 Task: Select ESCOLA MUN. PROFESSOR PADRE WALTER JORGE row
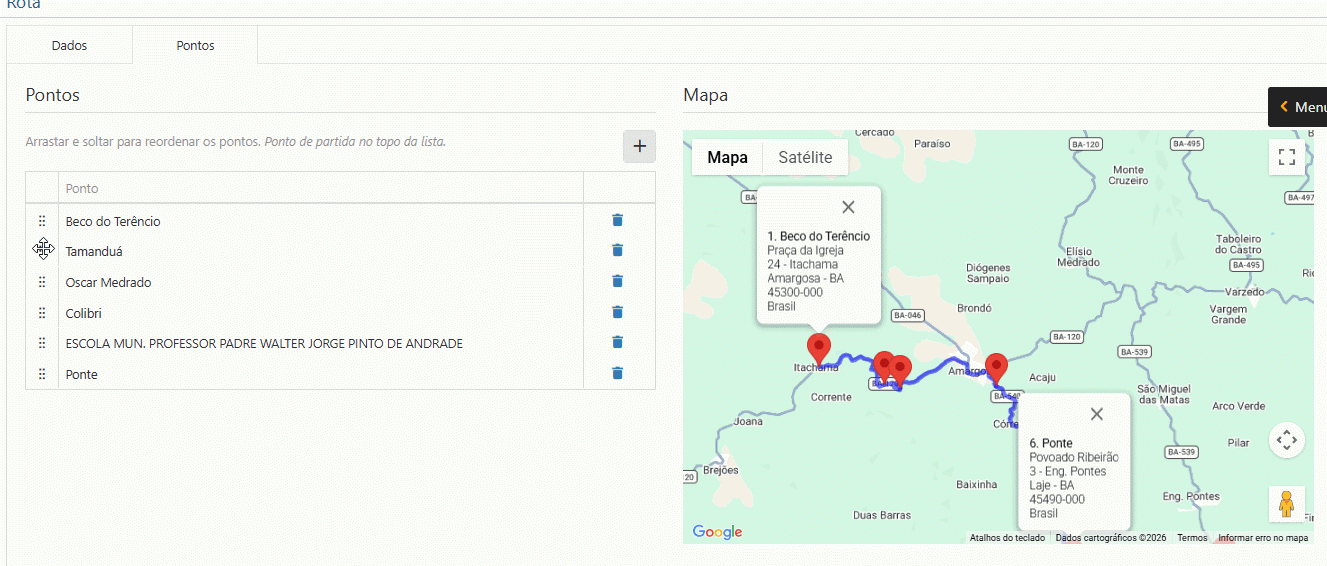coord(264,343)
